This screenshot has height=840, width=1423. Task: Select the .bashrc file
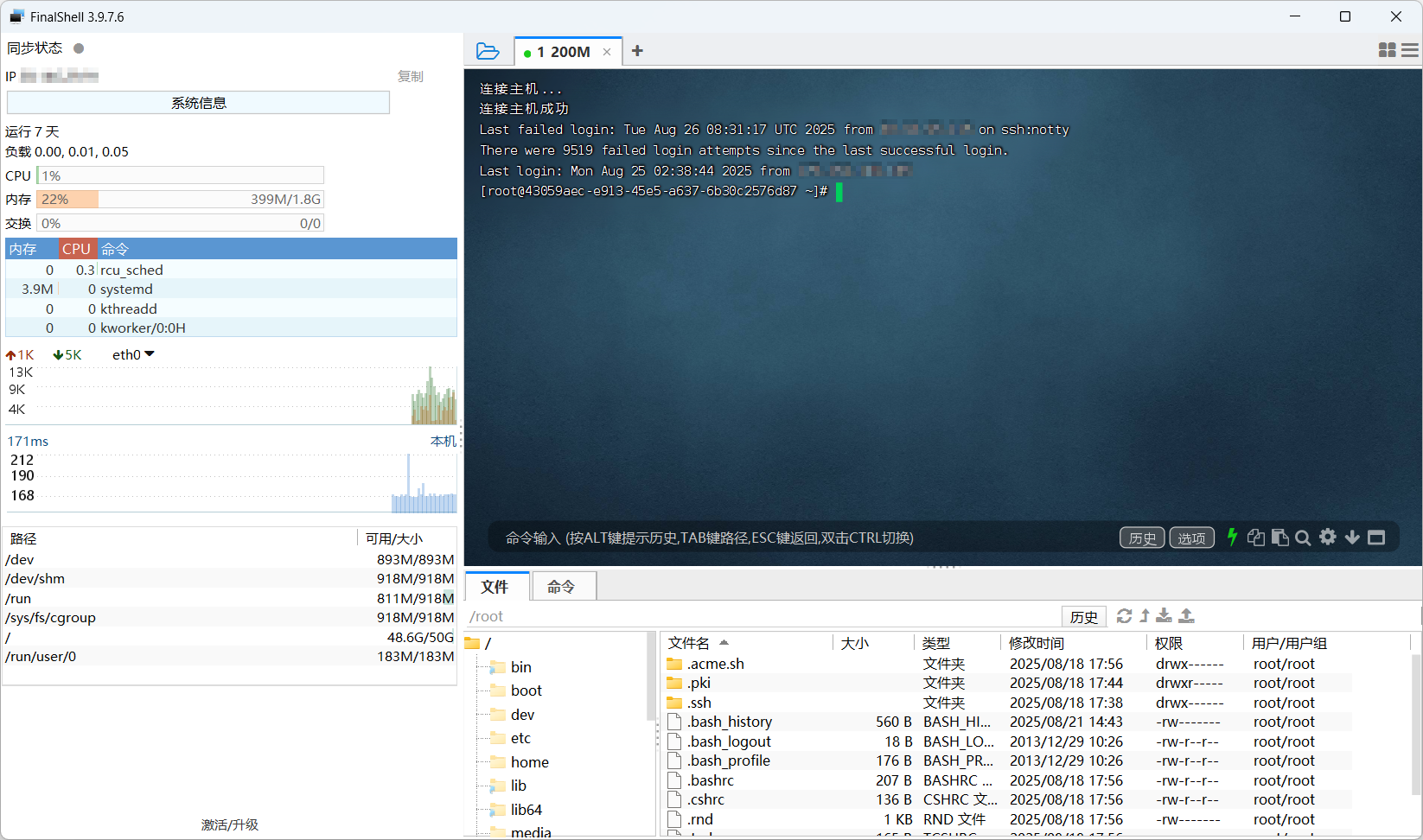711,780
